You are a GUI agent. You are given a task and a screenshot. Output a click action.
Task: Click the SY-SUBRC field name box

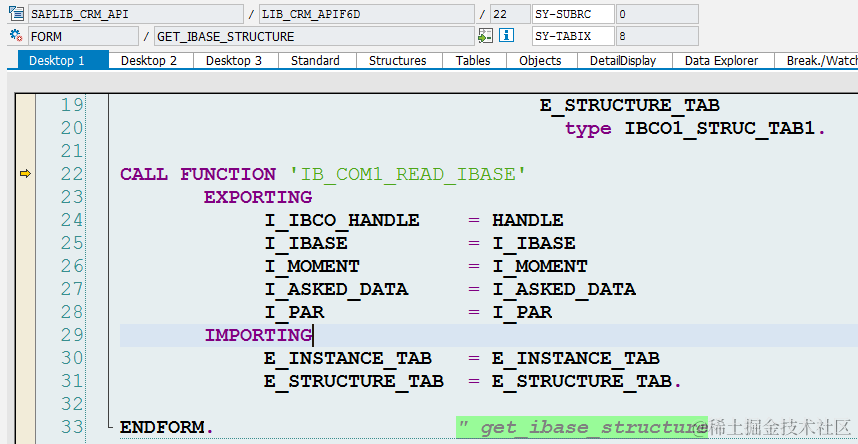coord(573,14)
